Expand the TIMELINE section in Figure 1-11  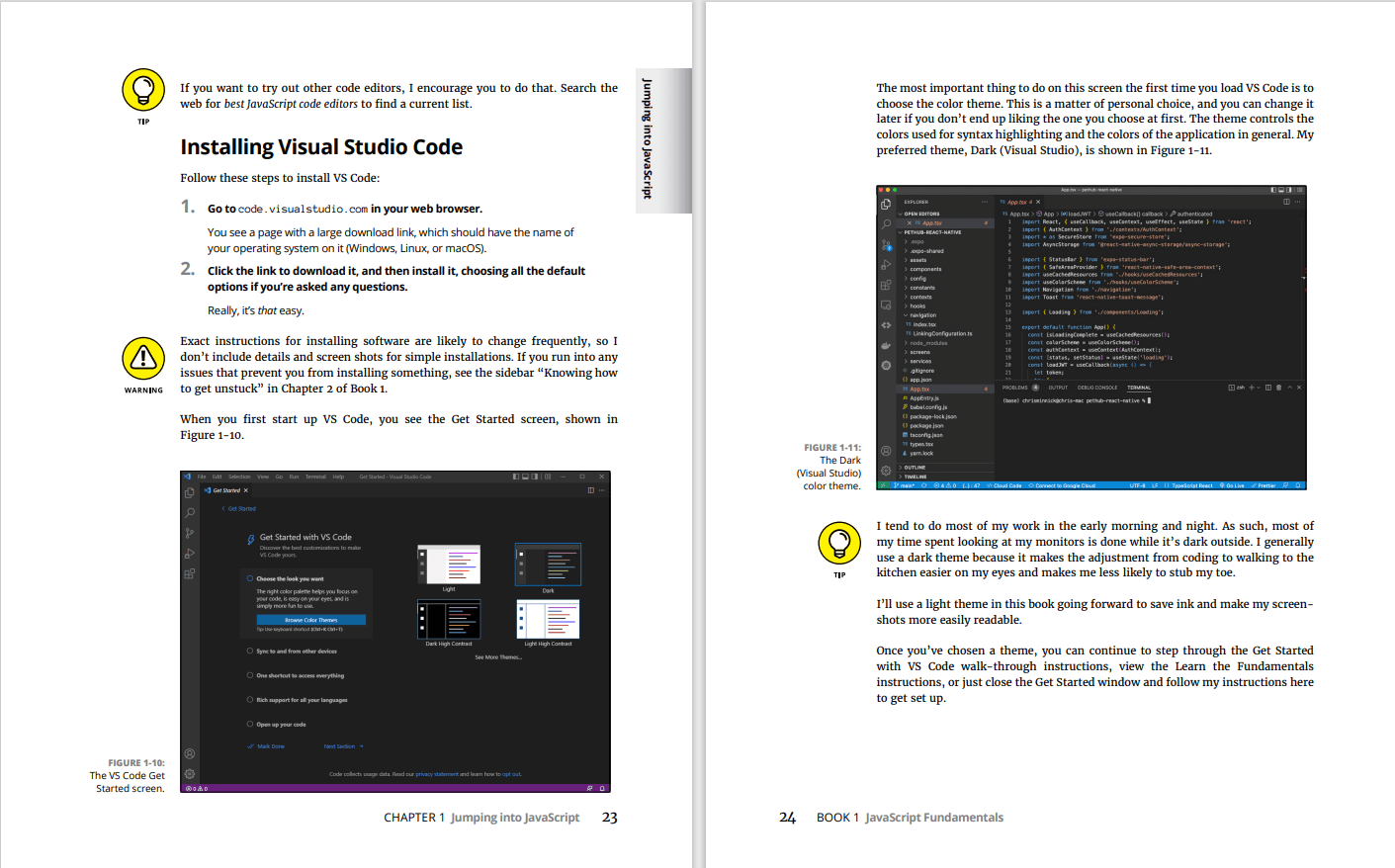click(x=915, y=477)
